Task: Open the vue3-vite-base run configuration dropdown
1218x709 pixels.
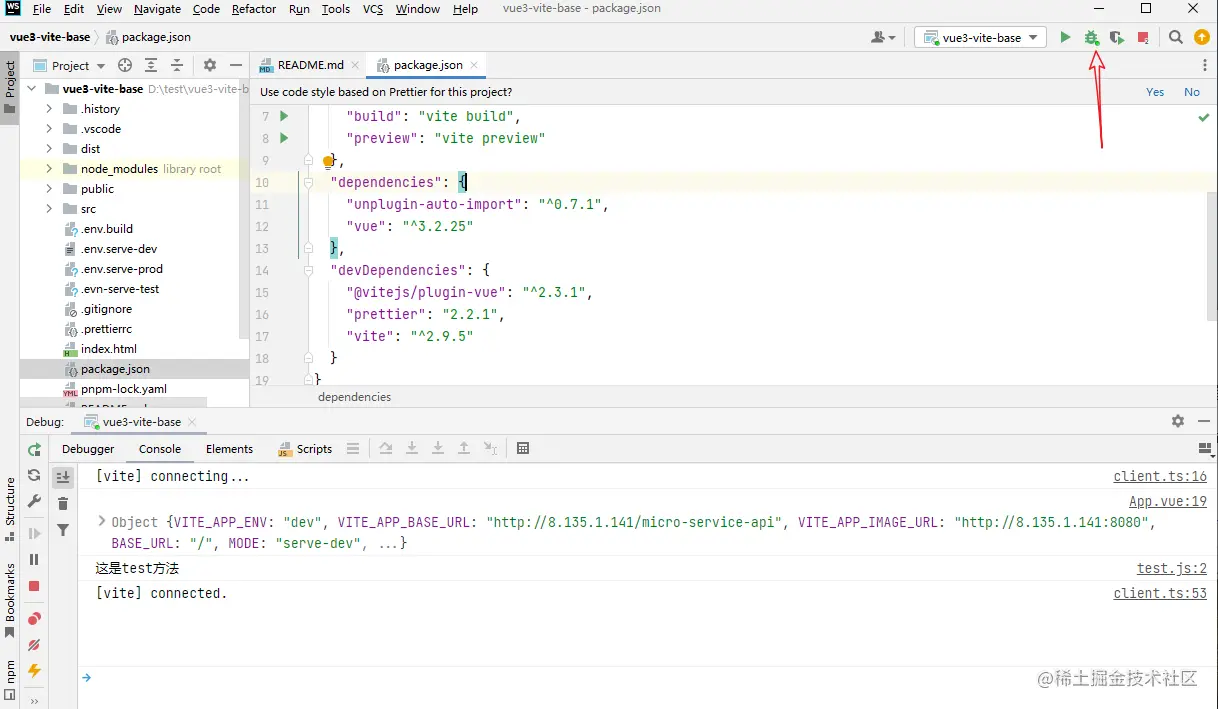Action: tap(980, 37)
